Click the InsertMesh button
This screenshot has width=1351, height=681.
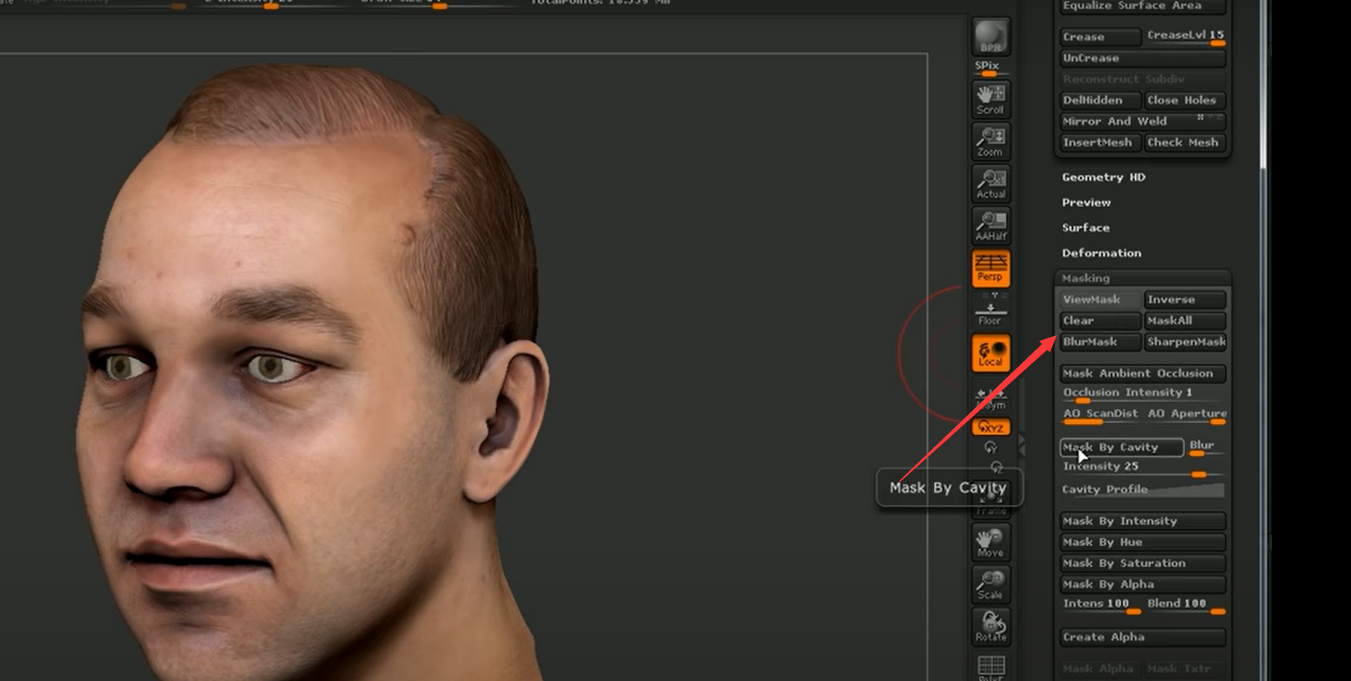[1100, 142]
